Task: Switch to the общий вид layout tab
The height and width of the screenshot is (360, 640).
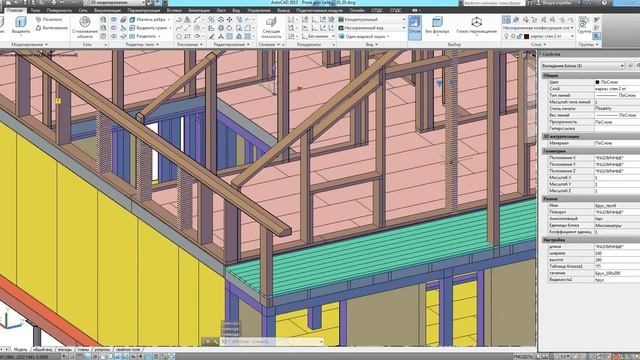Action: pos(42,350)
